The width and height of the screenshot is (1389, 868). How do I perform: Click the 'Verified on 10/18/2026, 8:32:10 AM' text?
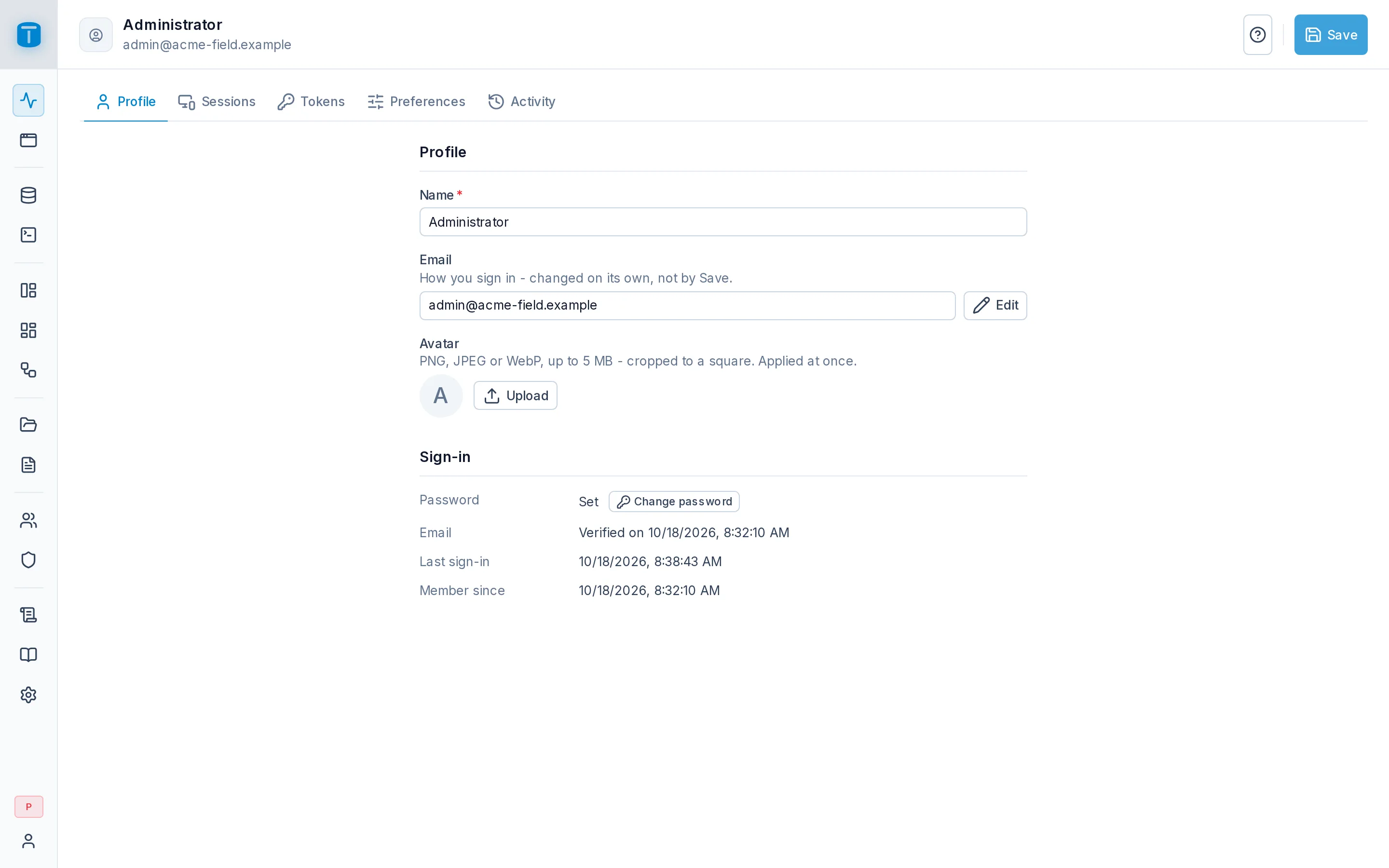[x=683, y=533]
